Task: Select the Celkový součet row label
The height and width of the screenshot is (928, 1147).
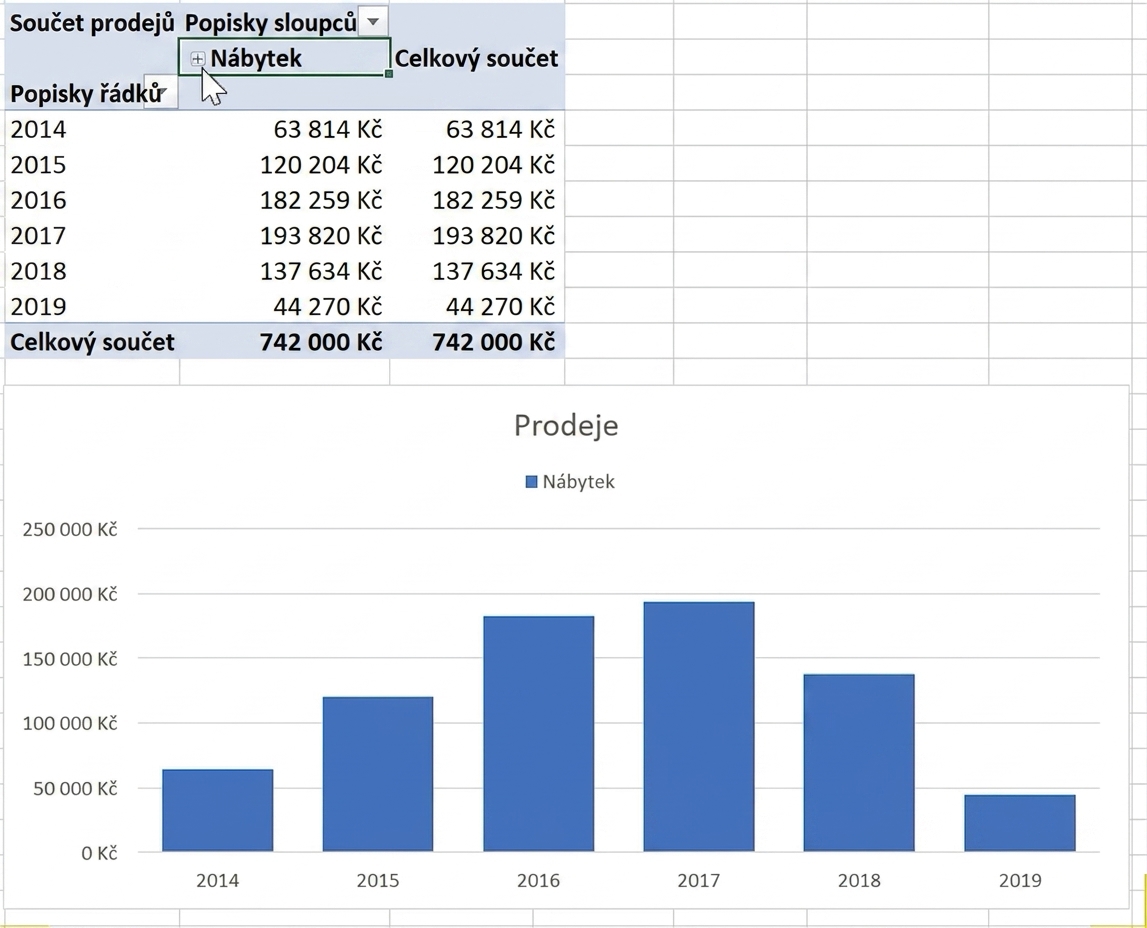Action: click(92, 342)
